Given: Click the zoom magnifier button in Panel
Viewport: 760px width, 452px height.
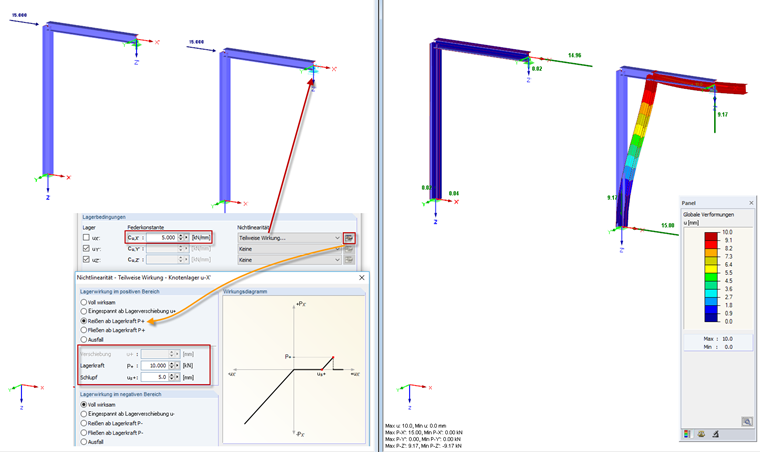Looking at the screenshot, I should tap(747, 421).
